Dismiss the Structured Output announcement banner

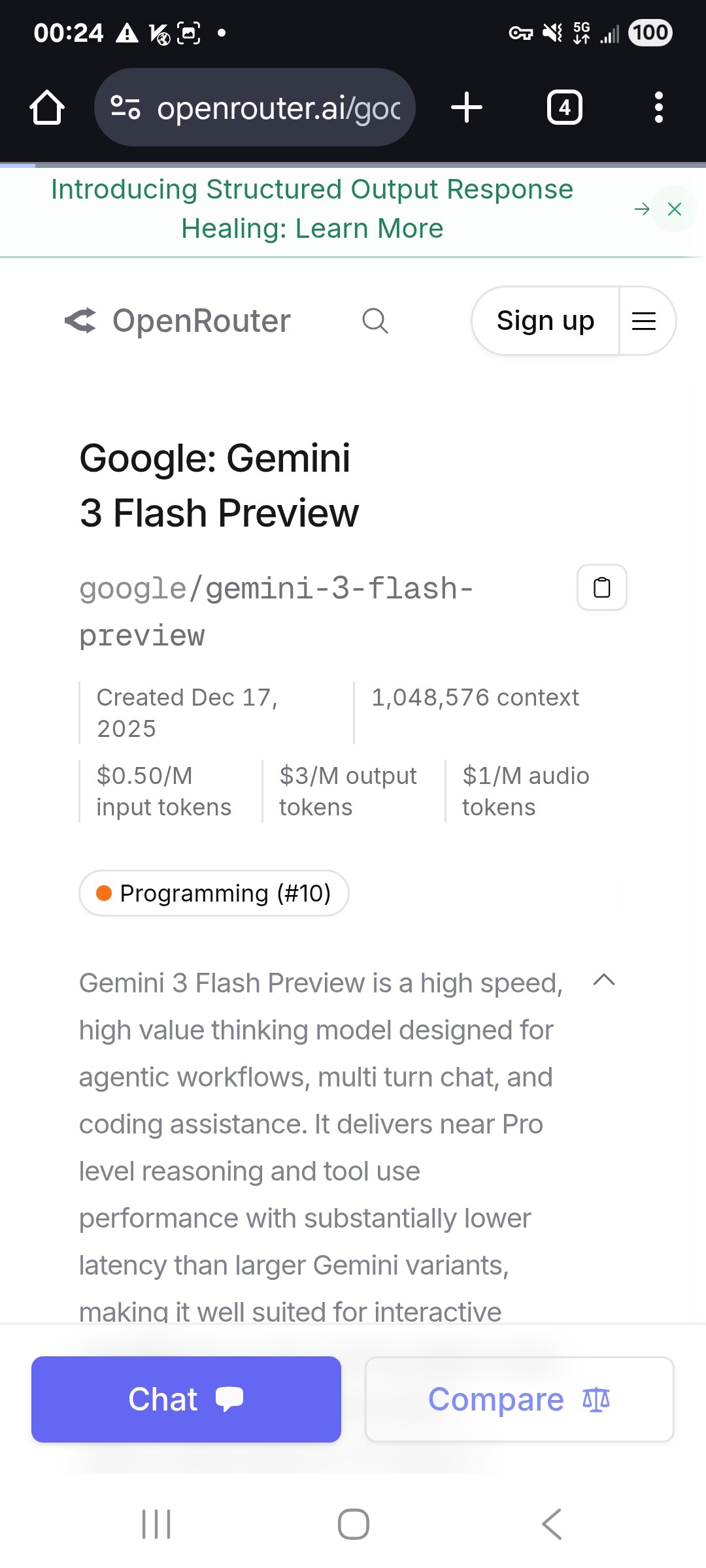[674, 209]
